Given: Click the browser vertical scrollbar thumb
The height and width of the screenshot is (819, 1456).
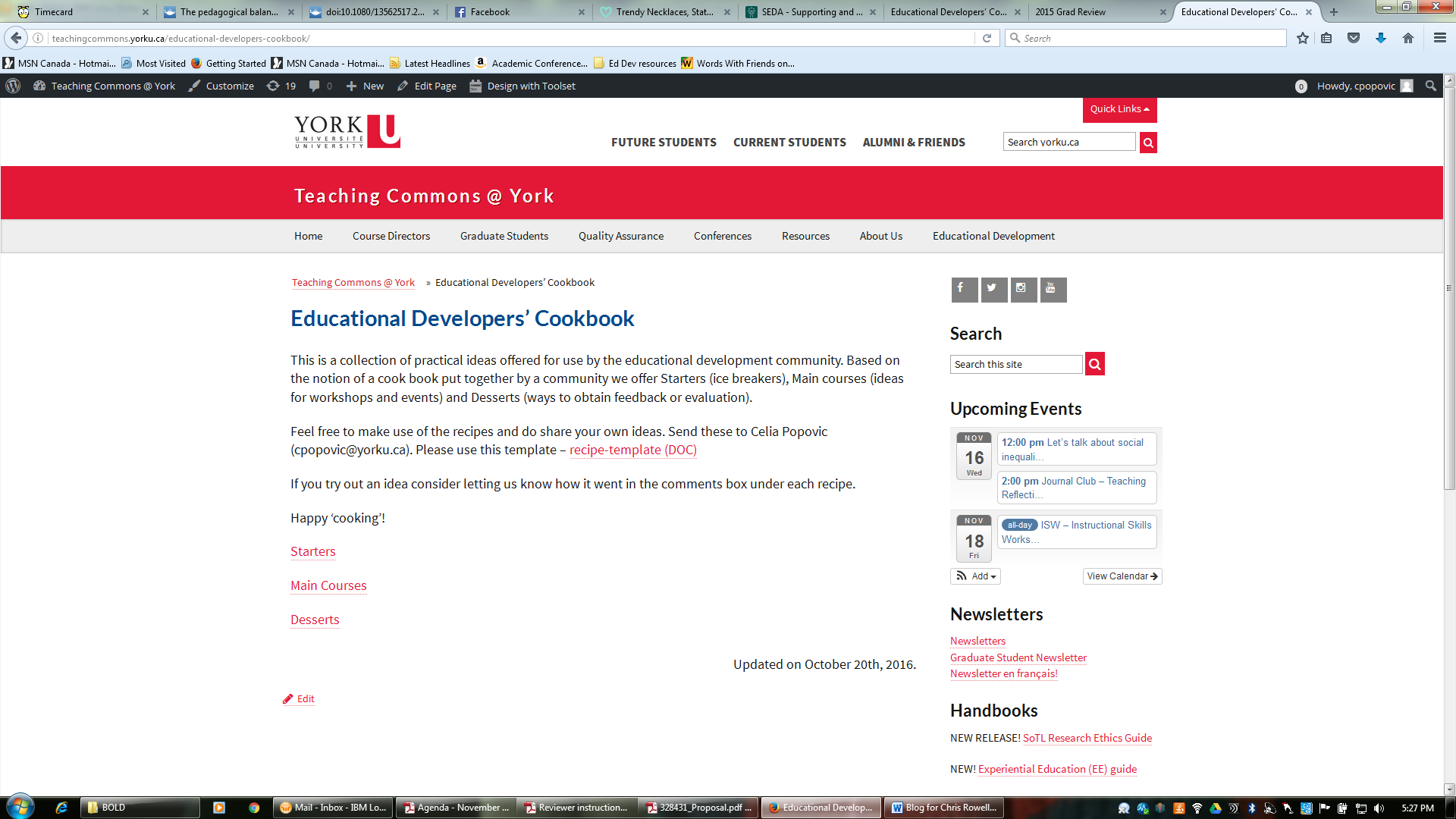Looking at the screenshot, I should [1448, 288].
